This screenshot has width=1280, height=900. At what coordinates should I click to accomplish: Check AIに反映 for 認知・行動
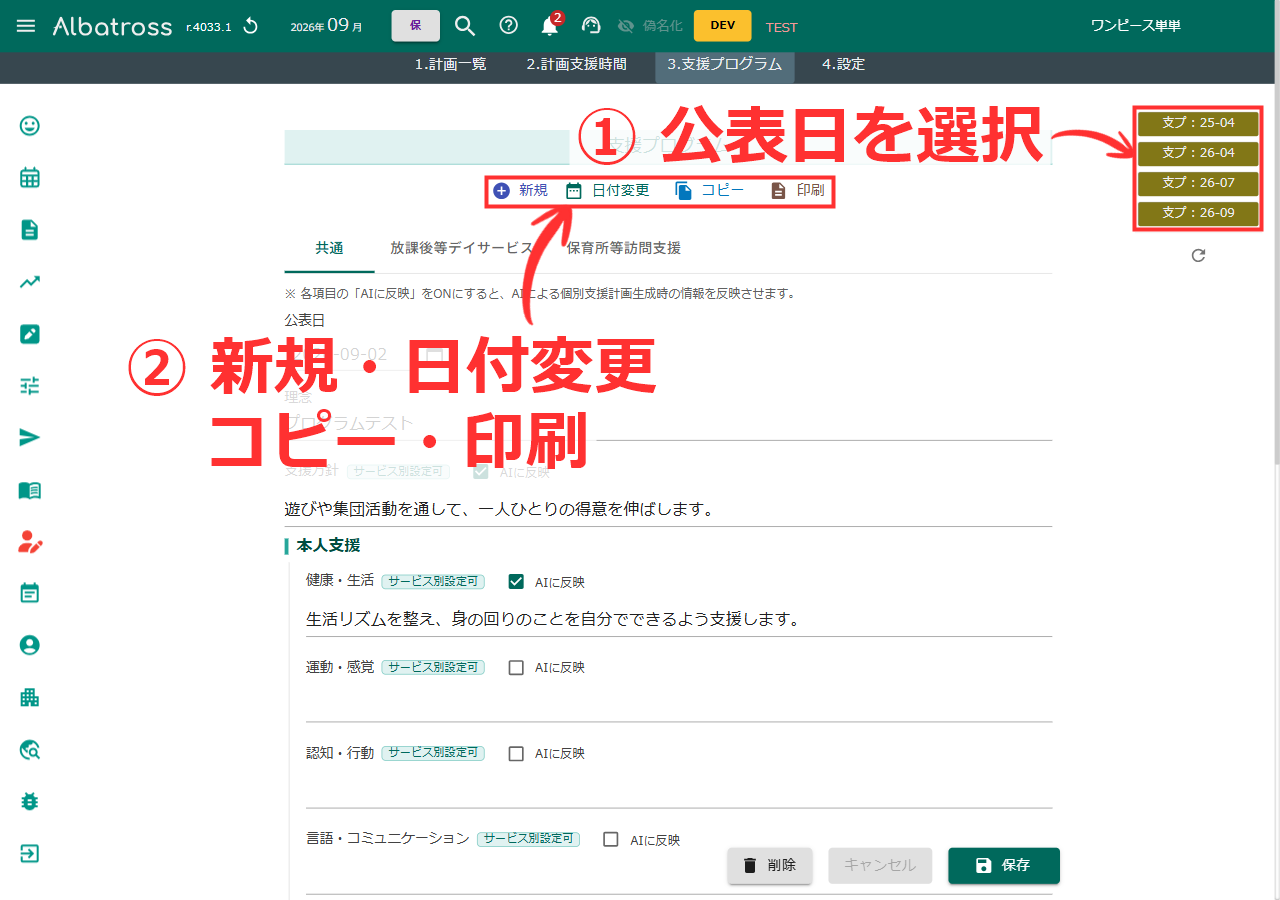click(x=516, y=753)
